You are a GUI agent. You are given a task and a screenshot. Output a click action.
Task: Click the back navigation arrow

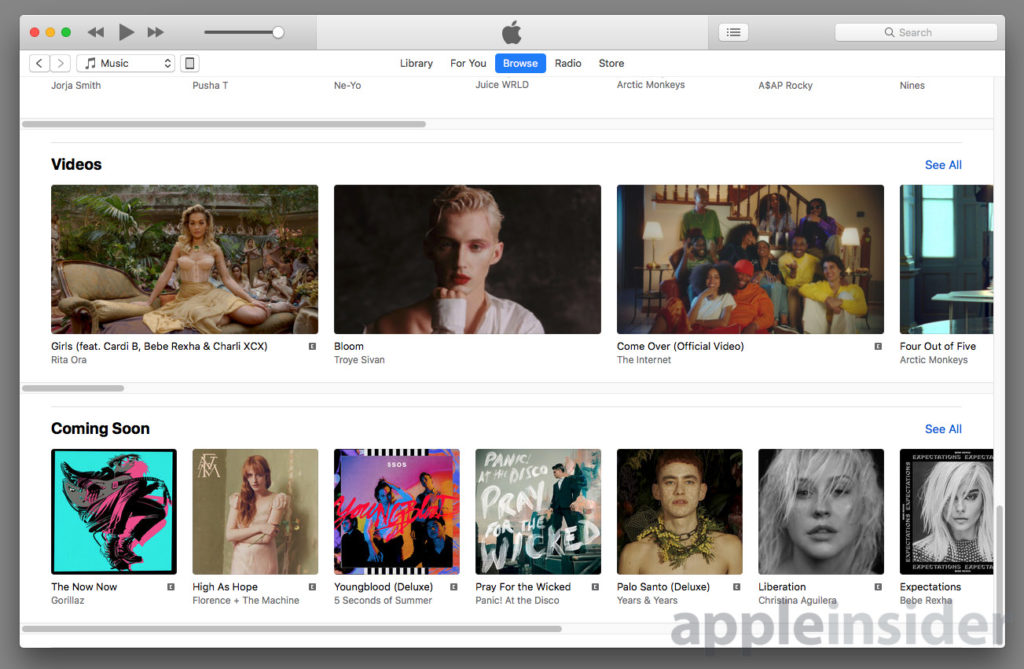(x=37, y=62)
